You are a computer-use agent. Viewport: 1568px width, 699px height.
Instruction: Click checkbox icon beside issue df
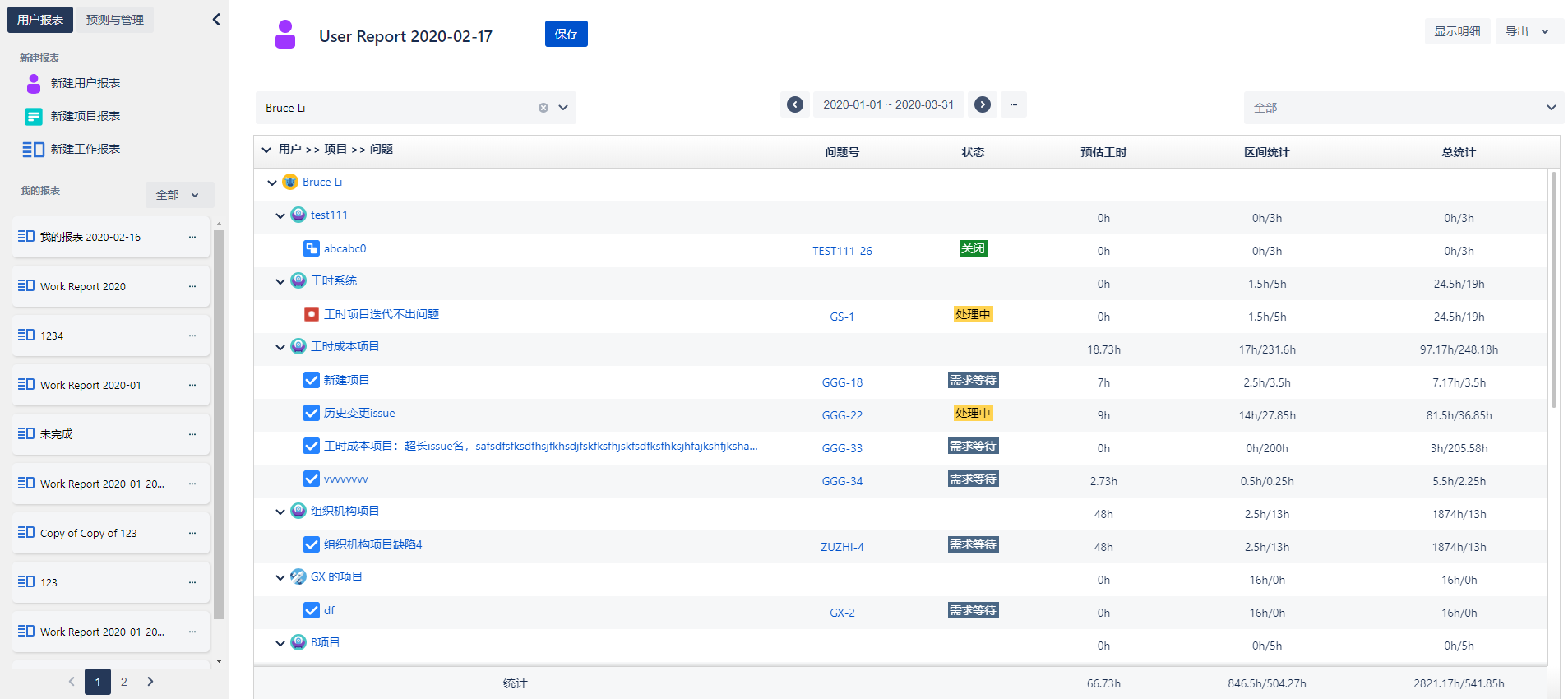[312, 610]
